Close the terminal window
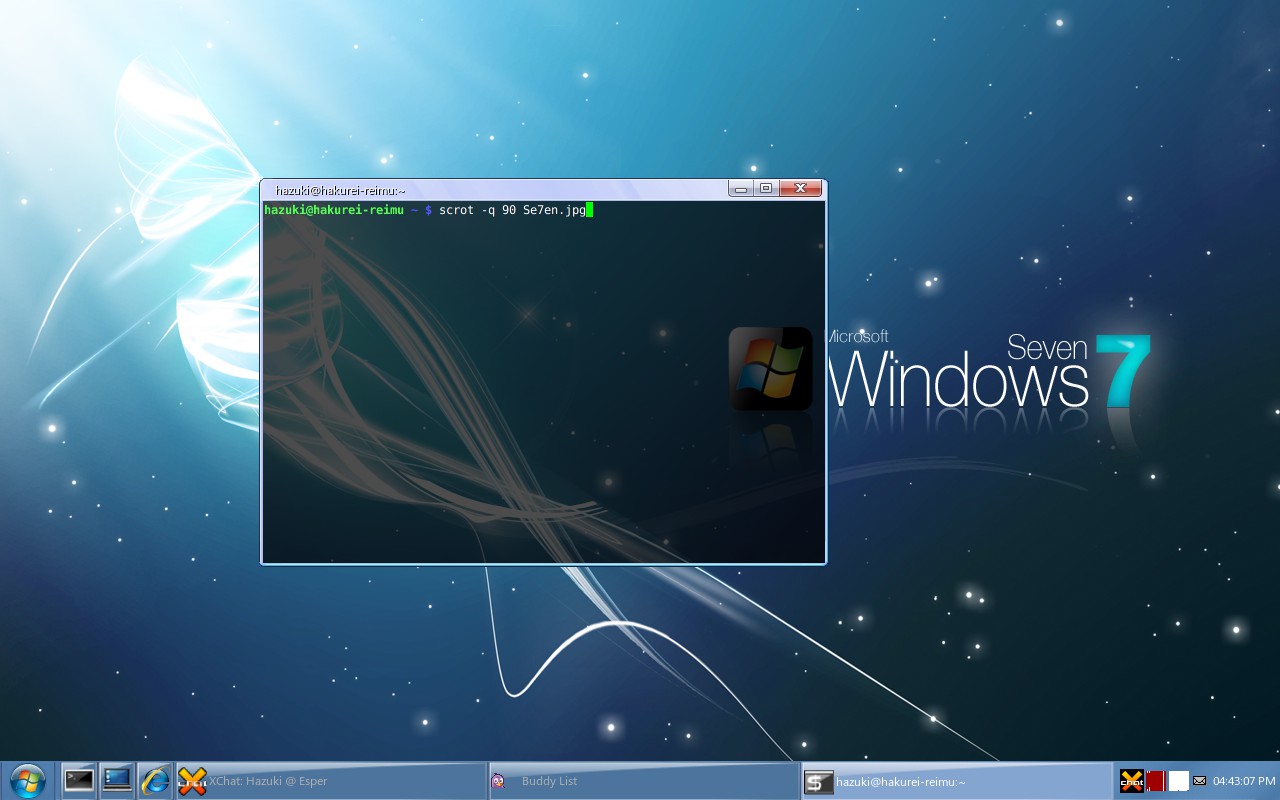The image size is (1280, 800). 800,189
